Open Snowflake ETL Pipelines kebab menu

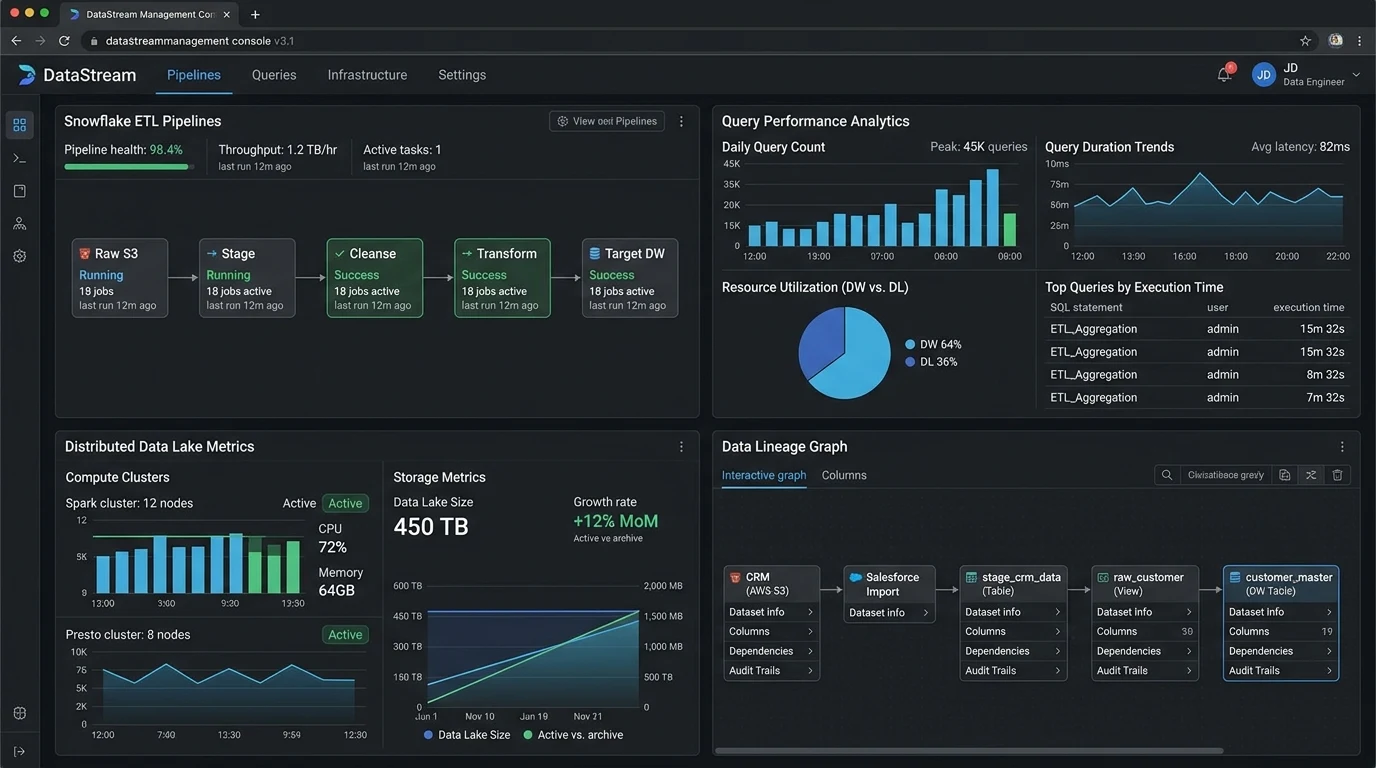tap(681, 121)
